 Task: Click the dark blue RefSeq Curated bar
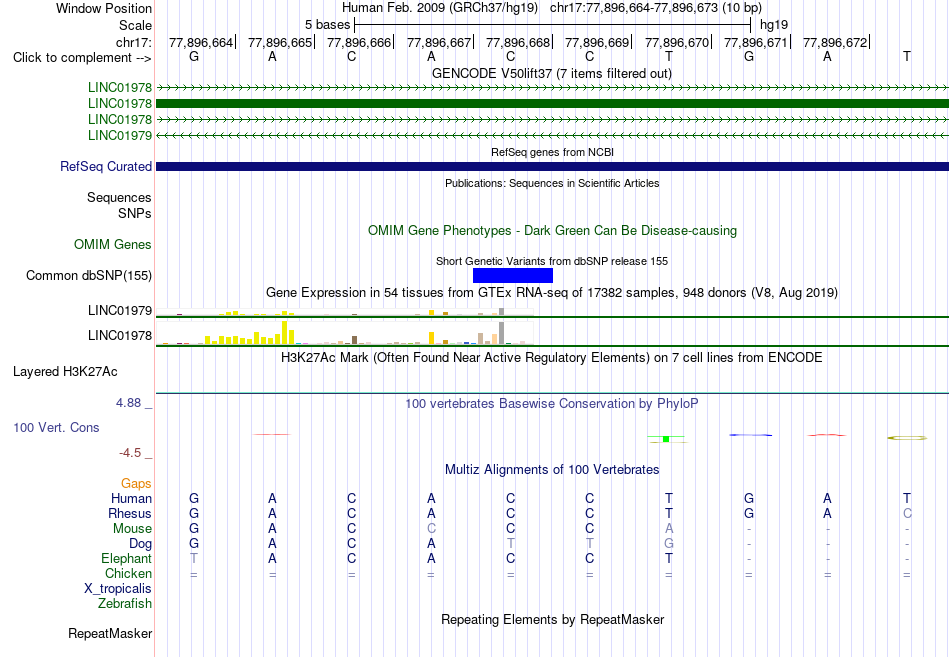point(553,166)
